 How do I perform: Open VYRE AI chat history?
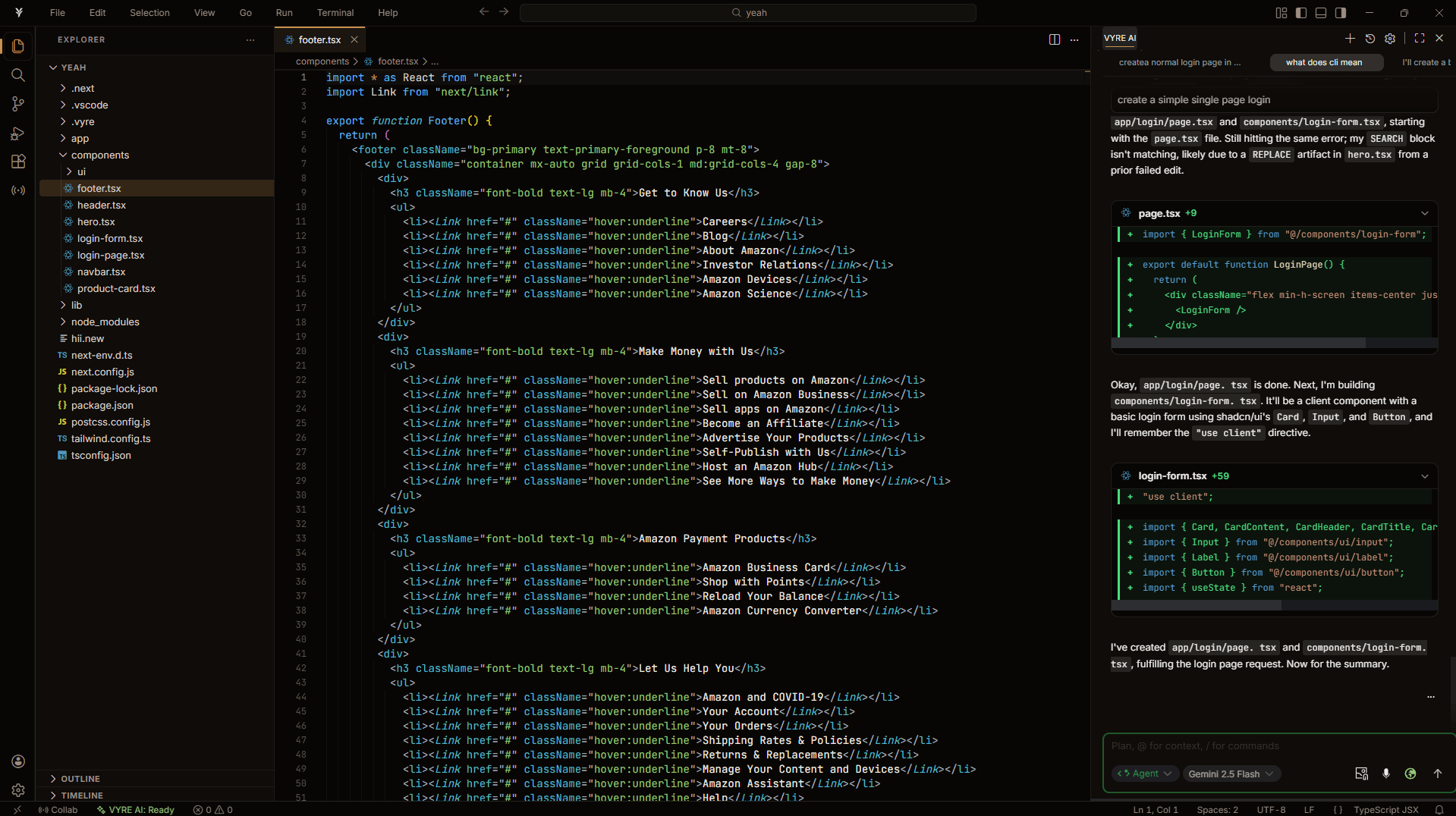click(1370, 39)
